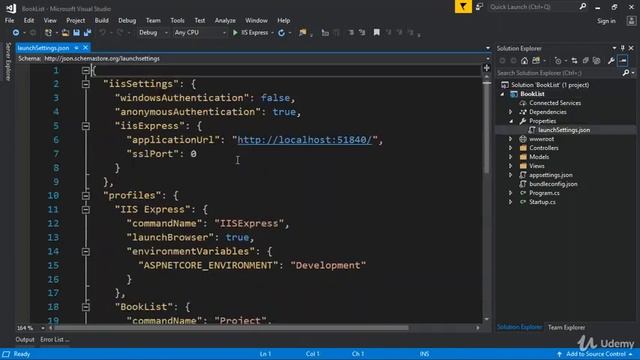This screenshot has width=640, height=360.
Task: Toggle auto-hide pin on Solution Explorer
Action: point(623,48)
